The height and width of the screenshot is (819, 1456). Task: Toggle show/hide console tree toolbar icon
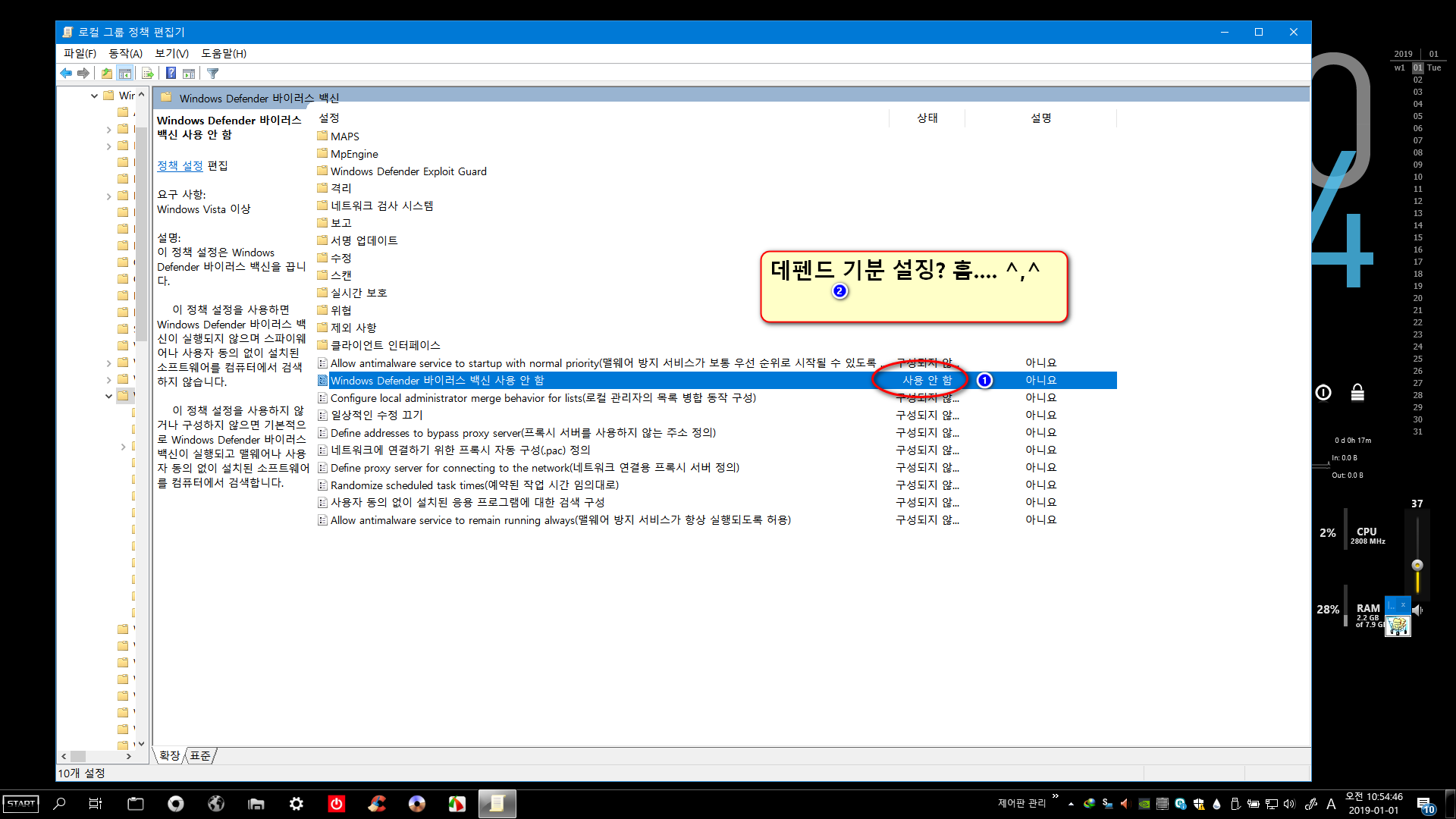[x=125, y=74]
